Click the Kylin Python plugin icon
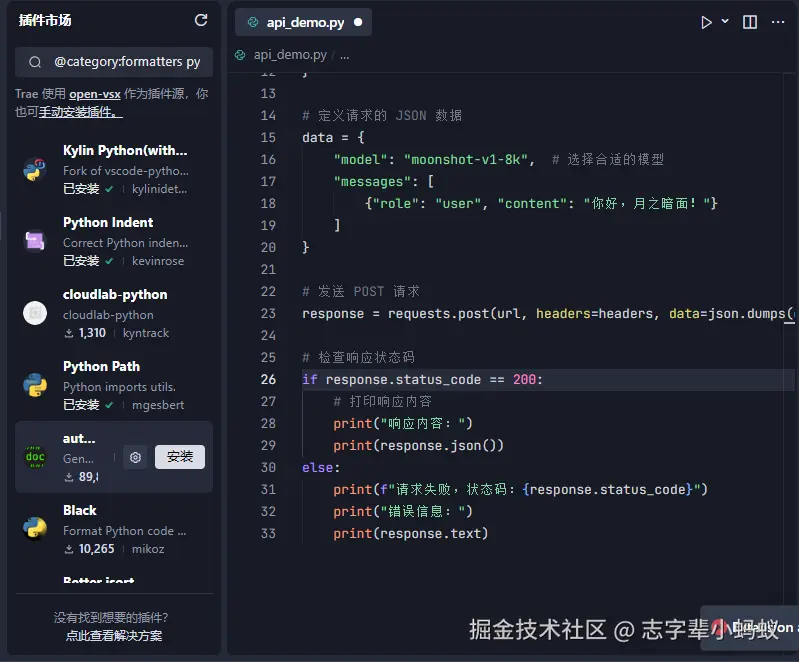The image size is (799, 662). (35, 169)
